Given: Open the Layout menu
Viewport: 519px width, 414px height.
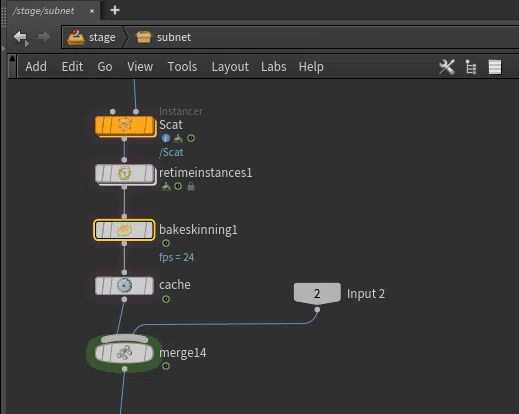Looking at the screenshot, I should 230,67.
